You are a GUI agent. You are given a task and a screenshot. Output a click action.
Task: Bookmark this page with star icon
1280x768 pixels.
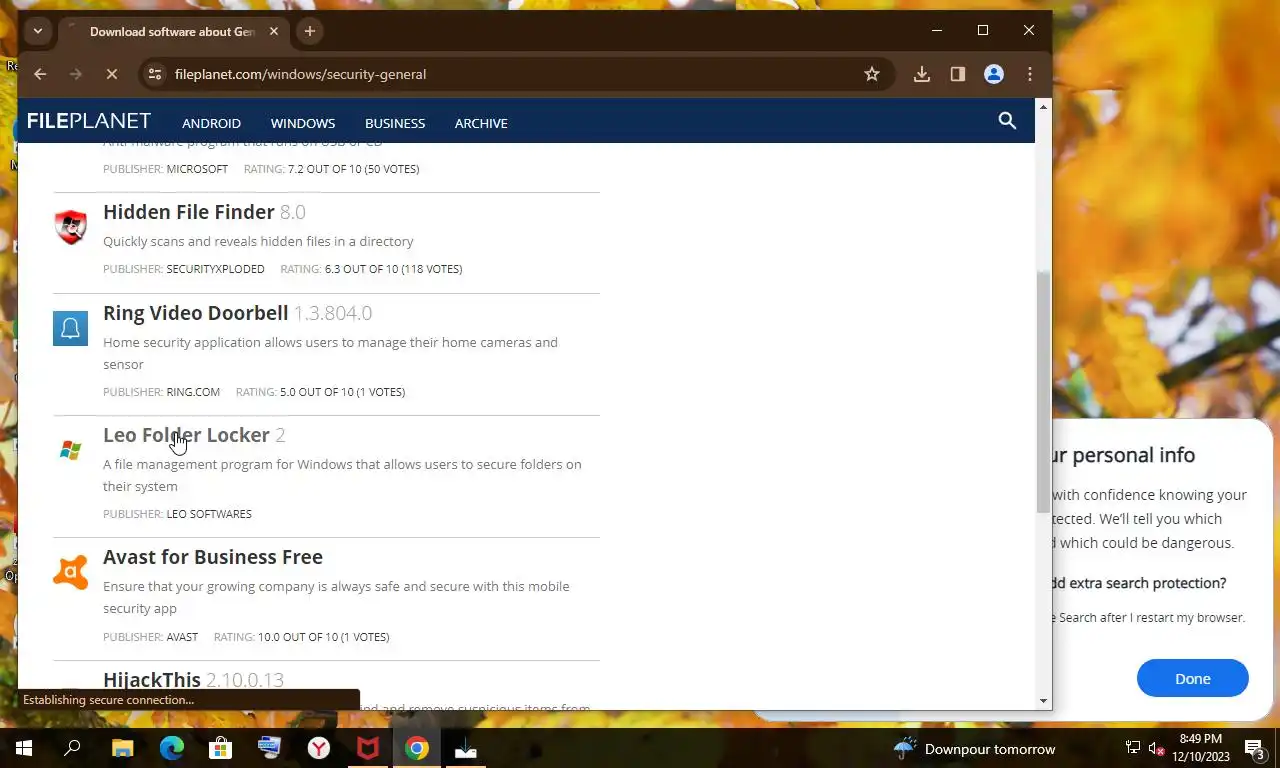872,74
